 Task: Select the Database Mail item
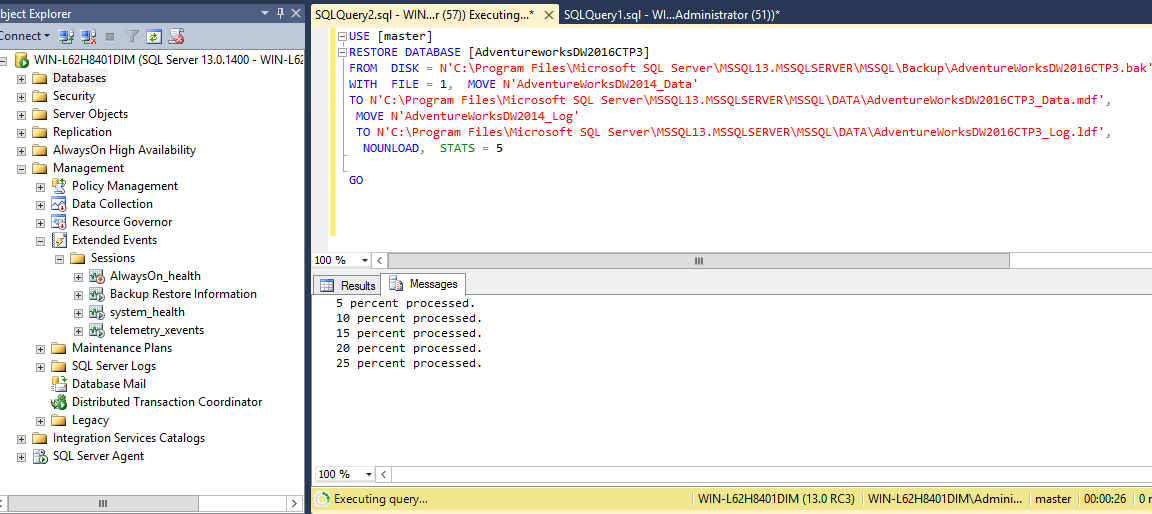(109, 384)
